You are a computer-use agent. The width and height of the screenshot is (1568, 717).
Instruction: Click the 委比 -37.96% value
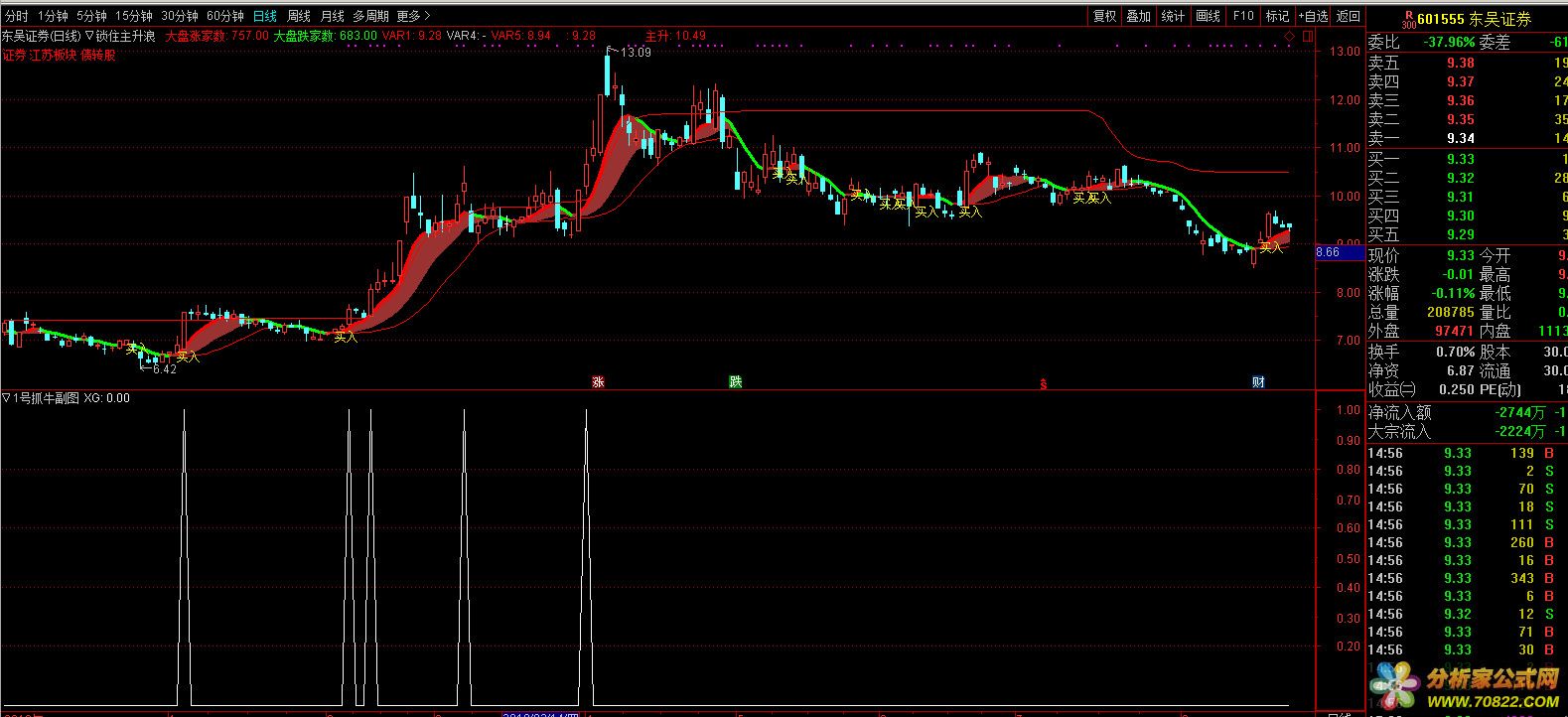1449,42
